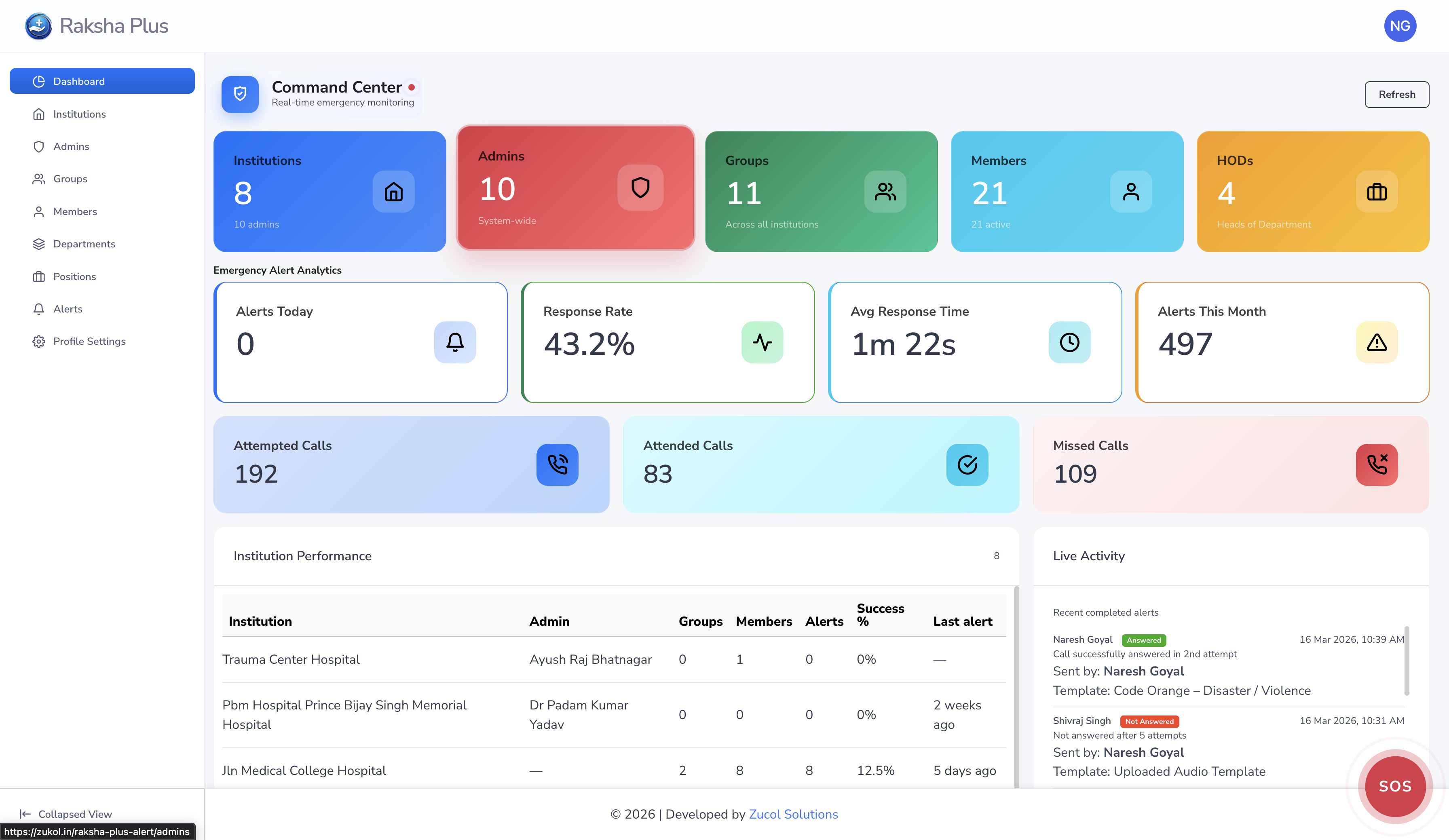1449x840 pixels.
Task: Click the briefcase icon on HODs card
Action: click(x=1376, y=192)
